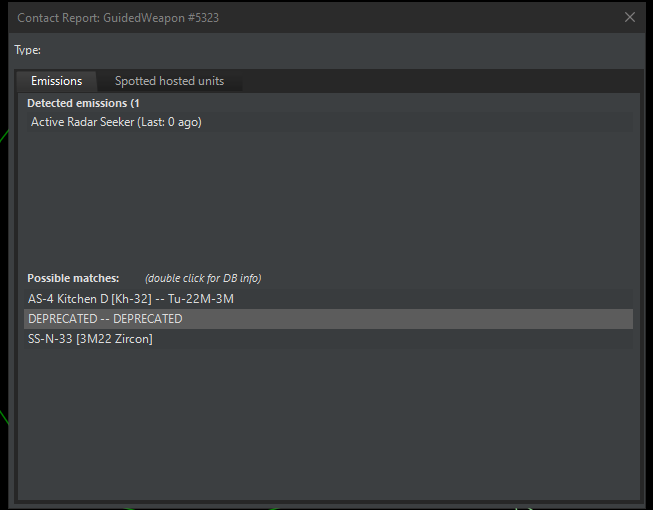Switch to the Emissions tab
This screenshot has width=653, height=510.
point(56,81)
